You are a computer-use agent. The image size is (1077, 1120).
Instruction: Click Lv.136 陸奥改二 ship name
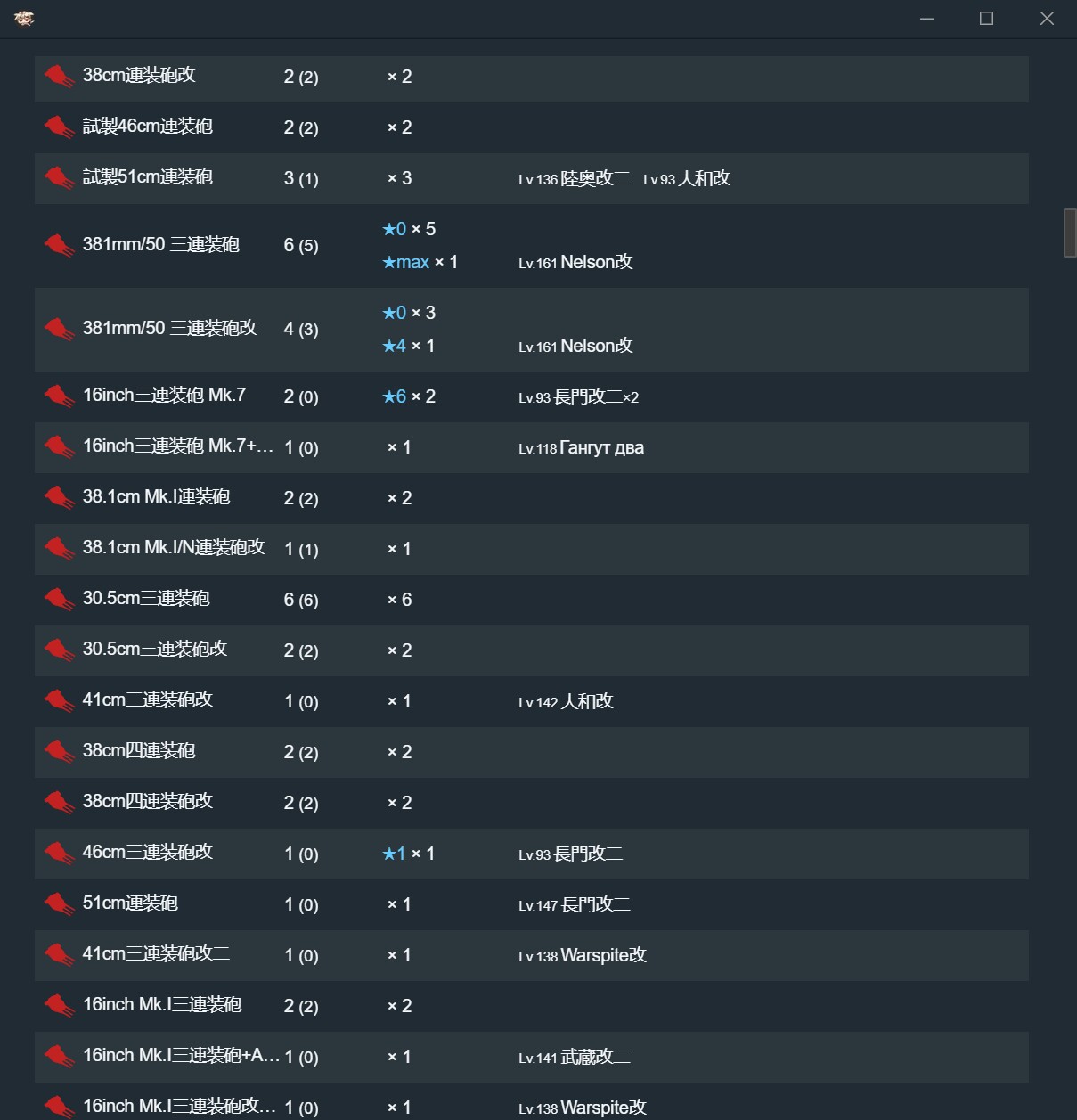tap(575, 178)
